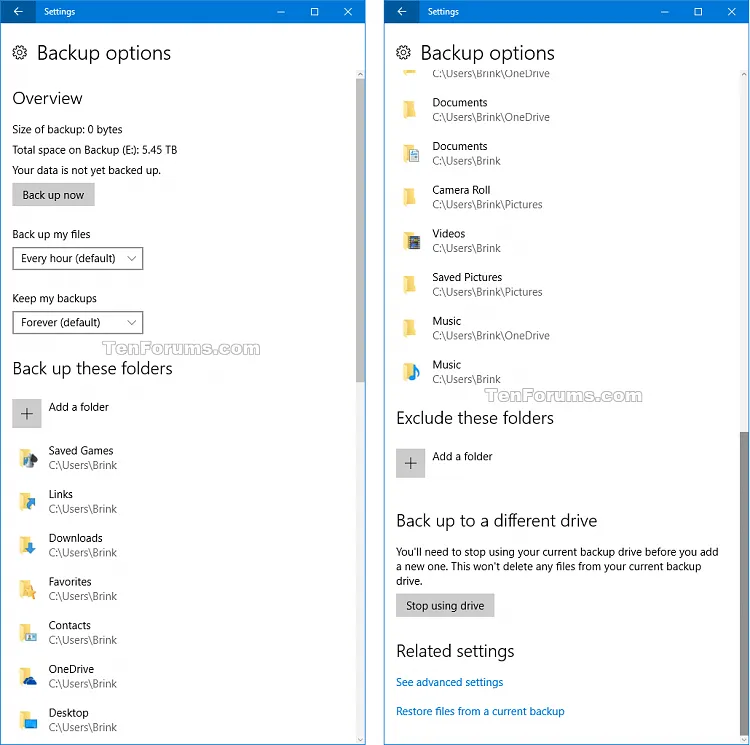Select Saved Games folder name

pos(81,450)
